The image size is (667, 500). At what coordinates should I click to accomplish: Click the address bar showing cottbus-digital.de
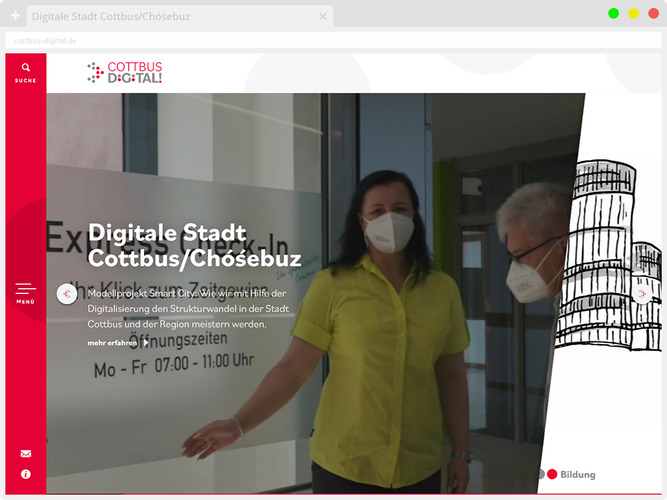point(300,41)
